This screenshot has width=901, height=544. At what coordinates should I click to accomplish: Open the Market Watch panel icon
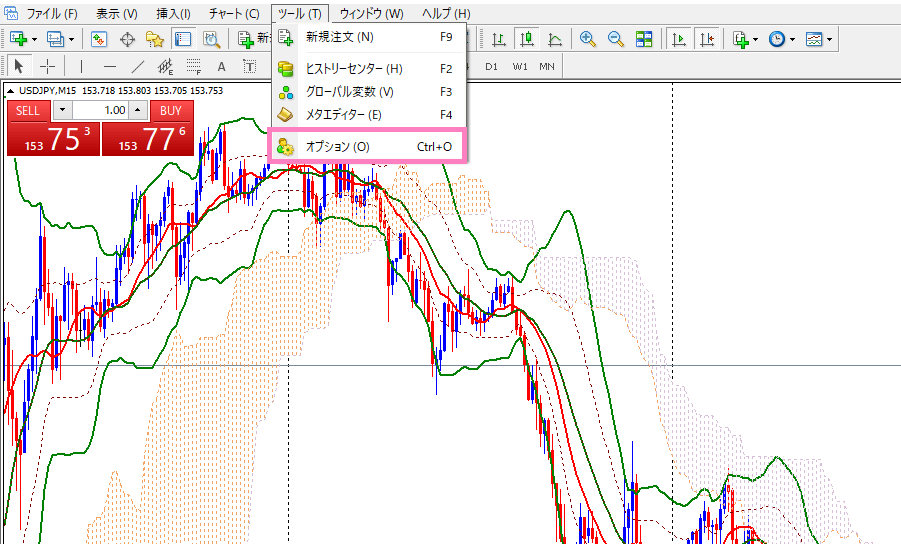click(99, 39)
